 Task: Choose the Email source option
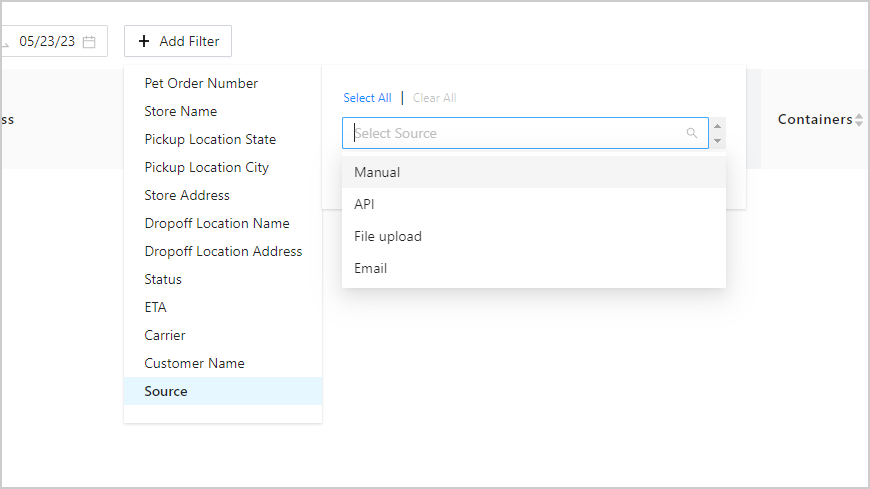click(370, 268)
